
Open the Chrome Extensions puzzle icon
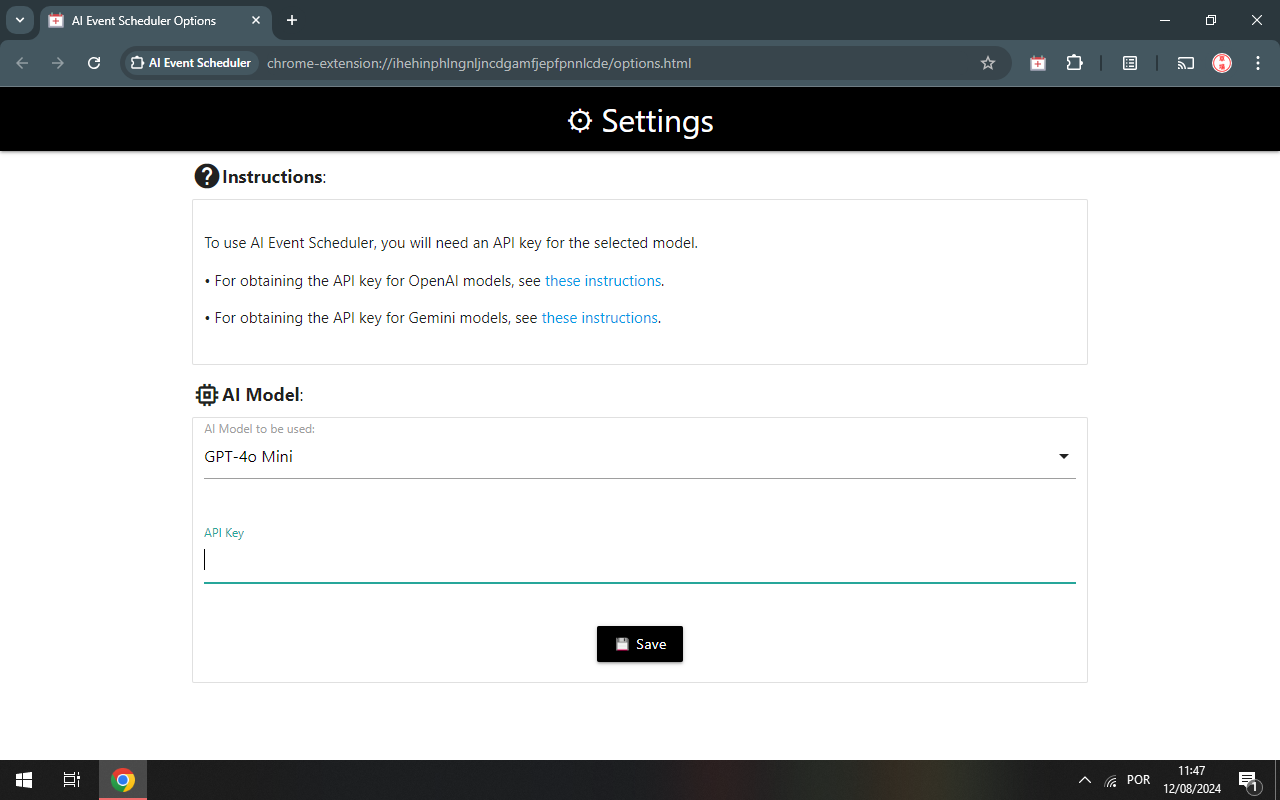1074,63
